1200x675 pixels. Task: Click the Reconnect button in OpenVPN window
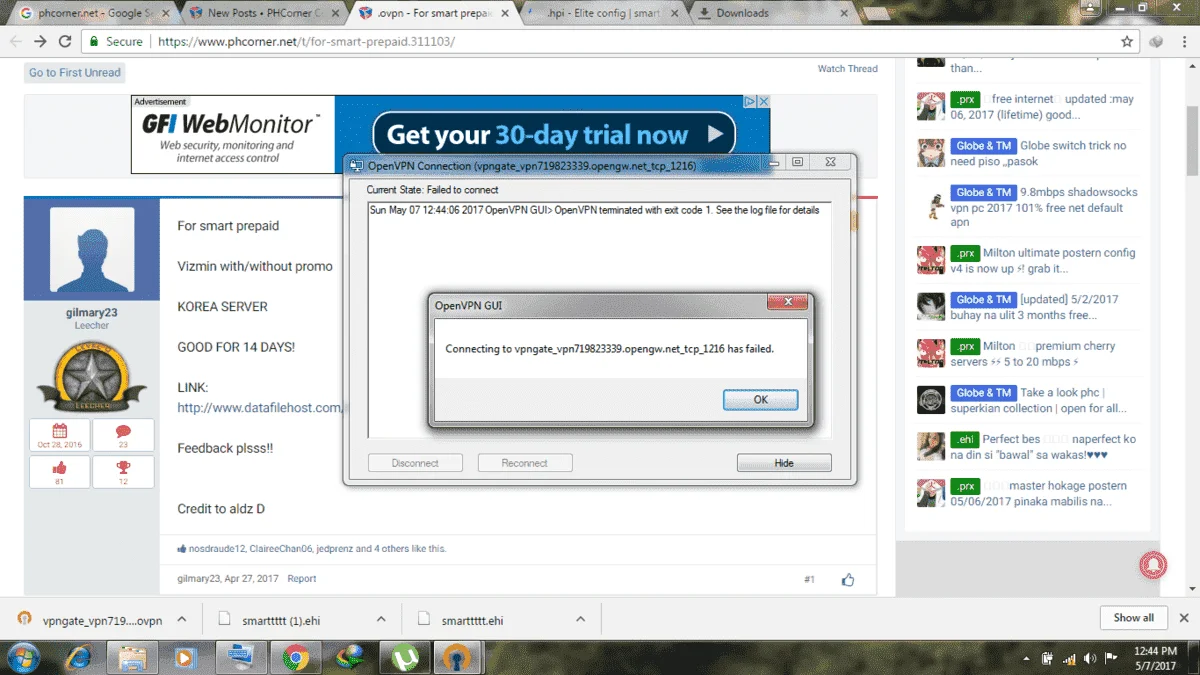pyautogui.click(x=525, y=463)
